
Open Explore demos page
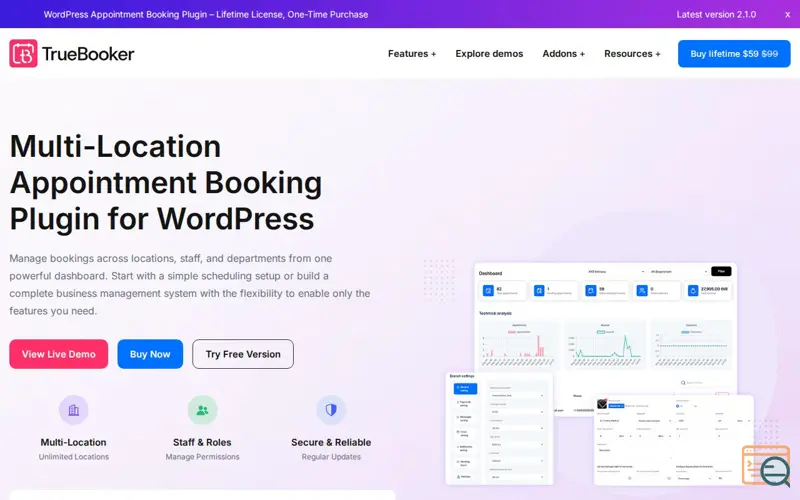pos(489,54)
